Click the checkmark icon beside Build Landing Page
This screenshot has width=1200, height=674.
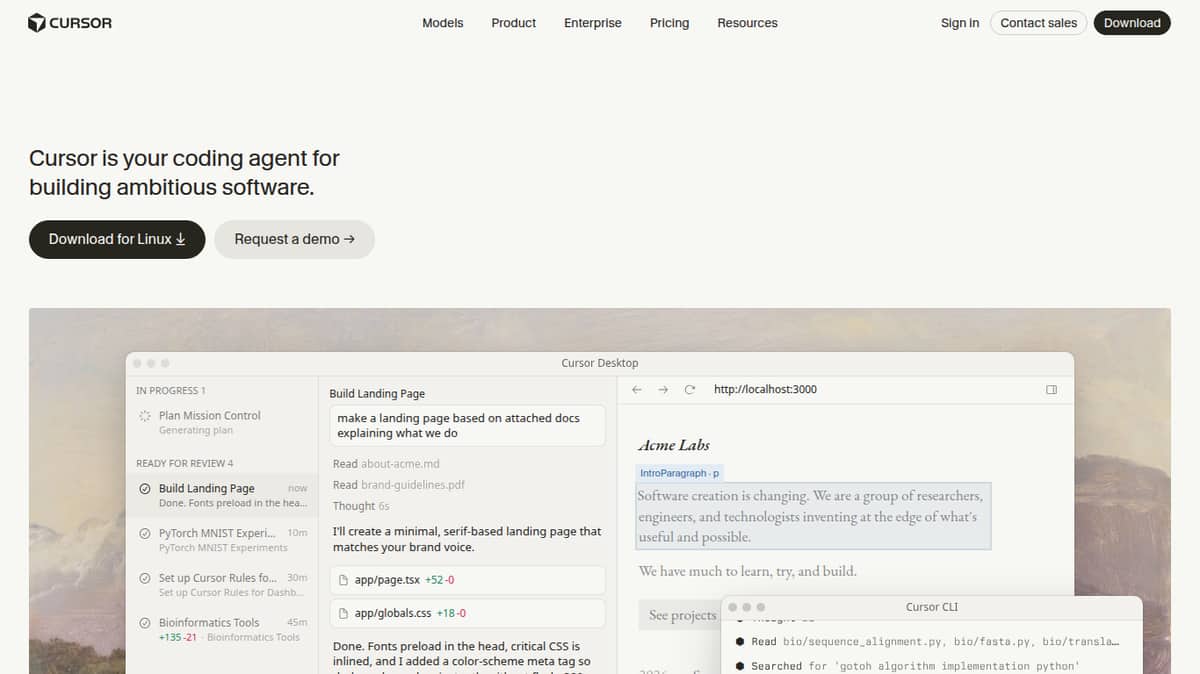tap(145, 488)
